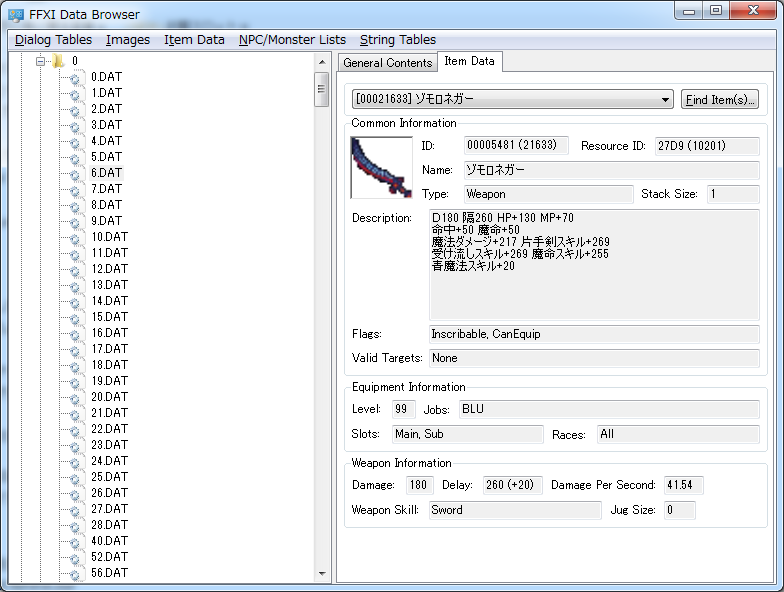Click the Valid Targets field

click(594, 358)
